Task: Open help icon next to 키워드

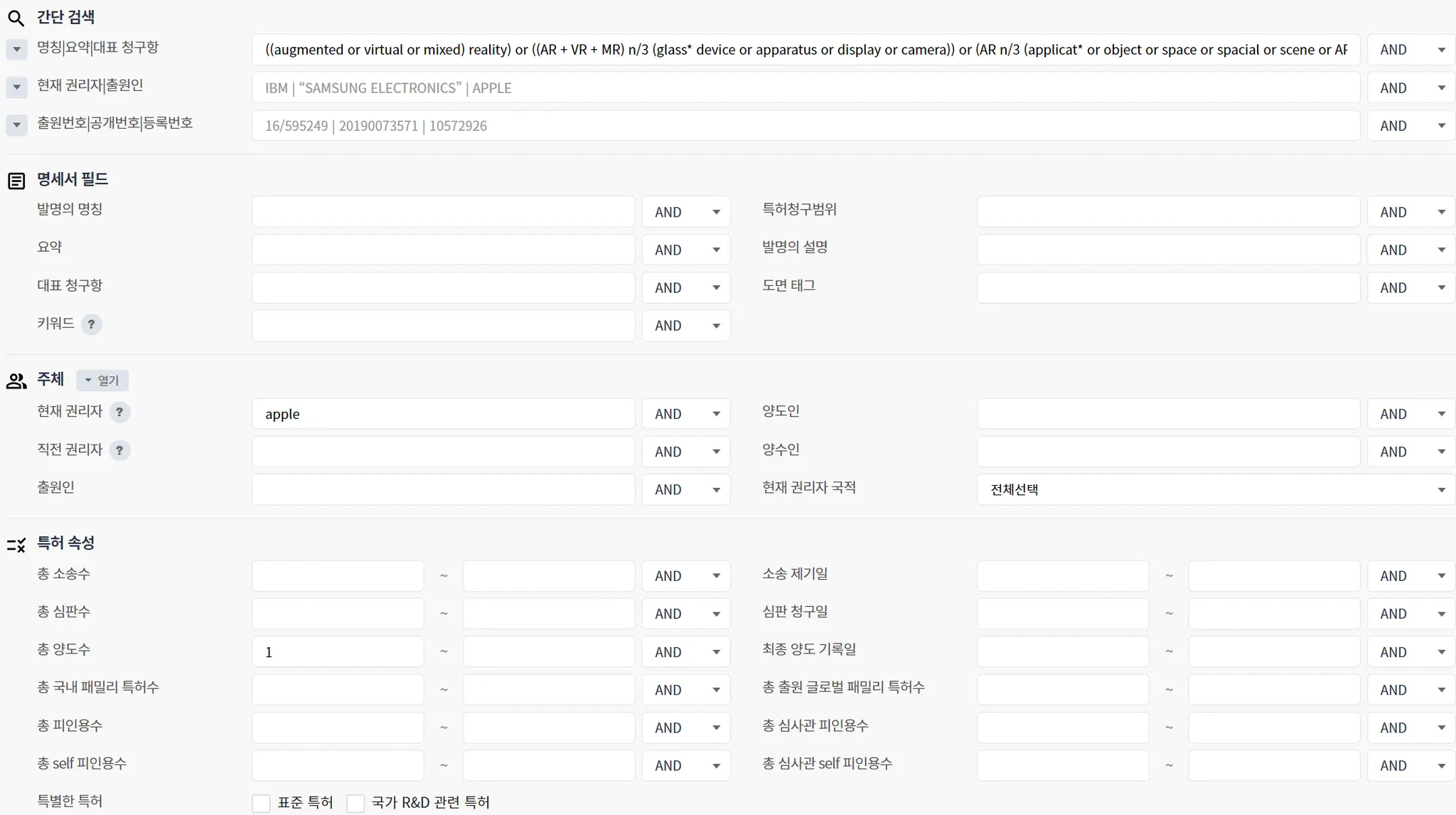Action: (x=91, y=324)
